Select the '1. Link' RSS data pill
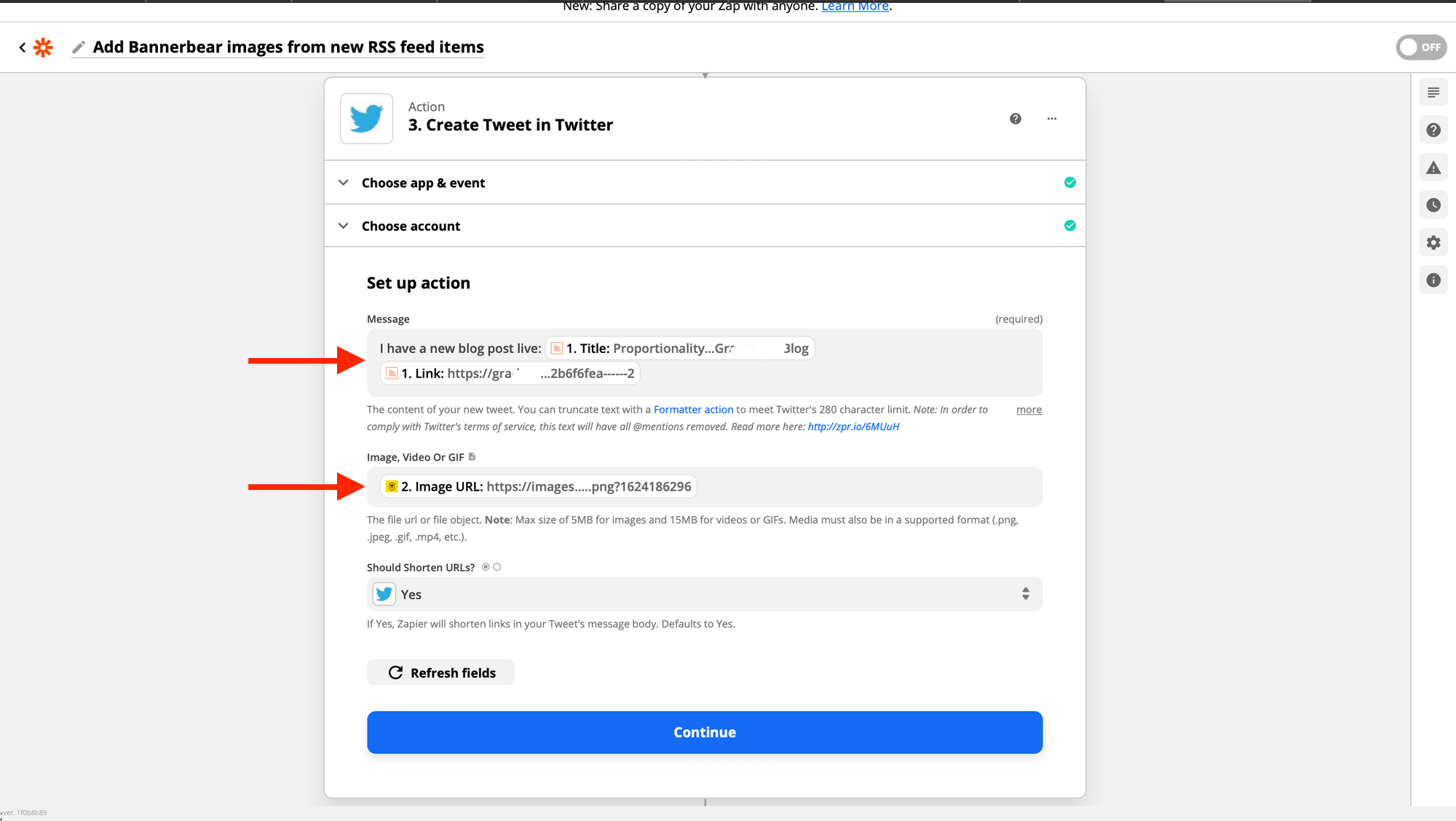The width and height of the screenshot is (1456, 821). point(510,373)
